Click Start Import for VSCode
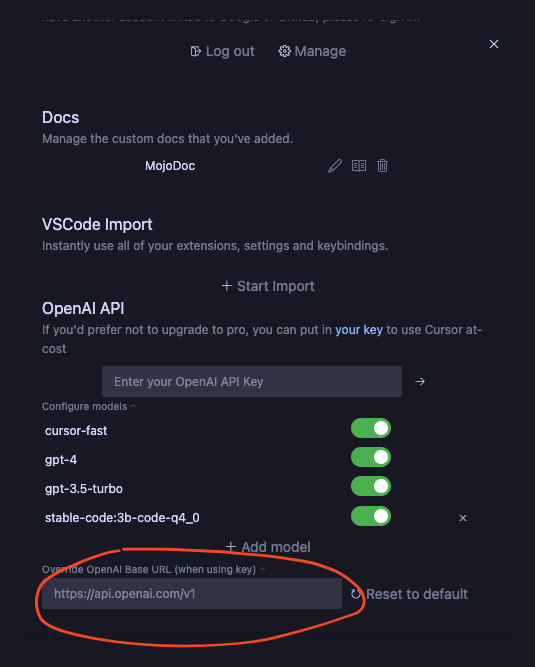The height and width of the screenshot is (667, 535). pyautogui.click(x=268, y=286)
